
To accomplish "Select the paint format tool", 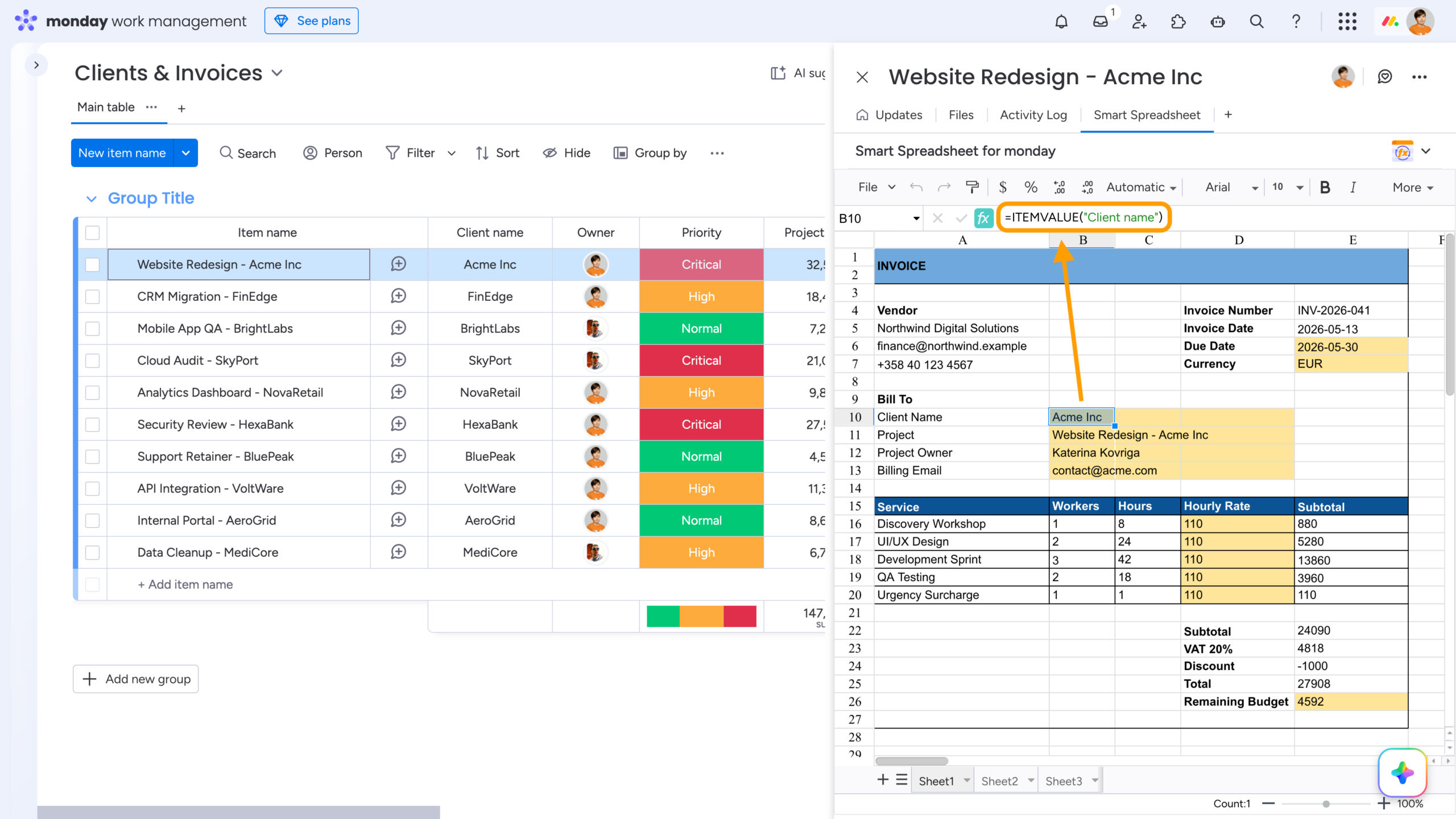I will click(x=973, y=187).
